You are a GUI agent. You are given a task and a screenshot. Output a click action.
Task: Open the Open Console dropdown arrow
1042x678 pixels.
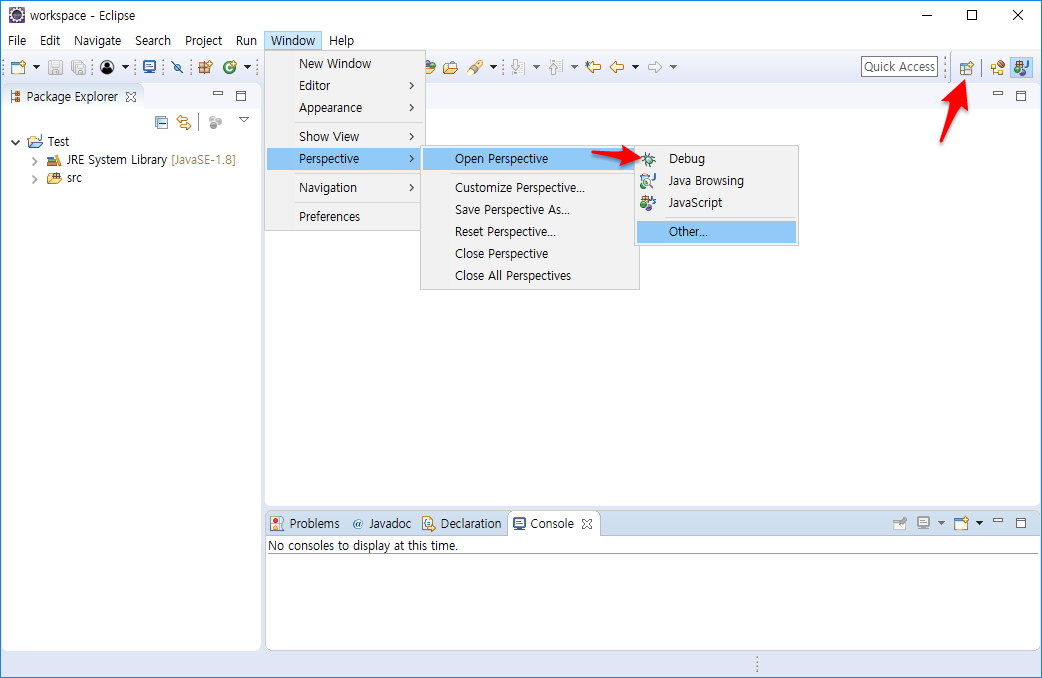tap(980, 524)
